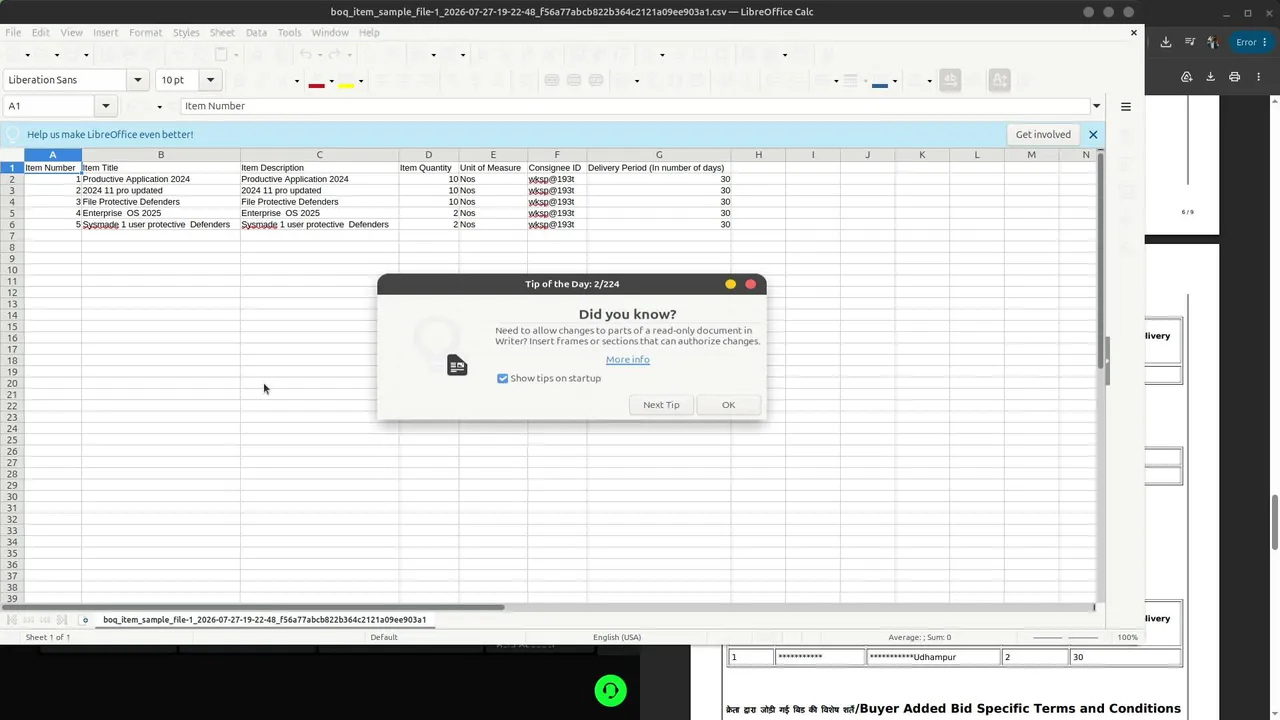Open the font name dropdown for Liberation Sans
Screen dimensions: 1280x720
138,80
